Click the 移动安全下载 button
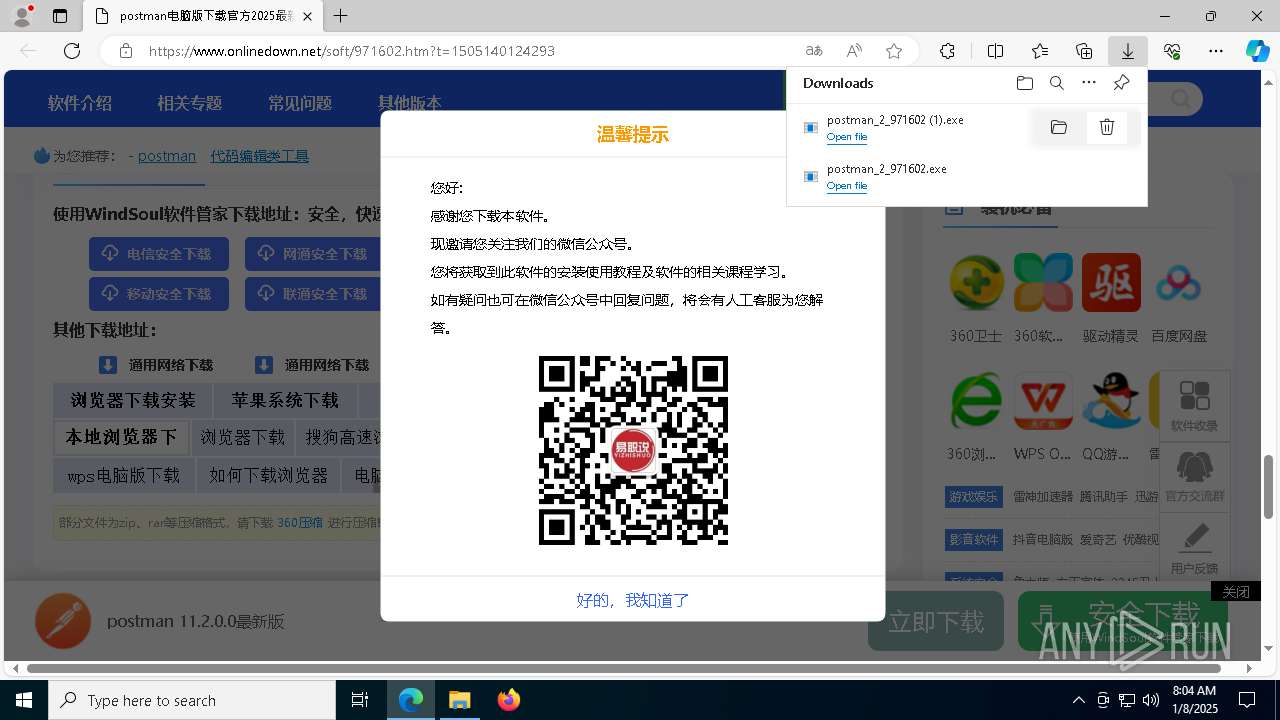 (159, 294)
